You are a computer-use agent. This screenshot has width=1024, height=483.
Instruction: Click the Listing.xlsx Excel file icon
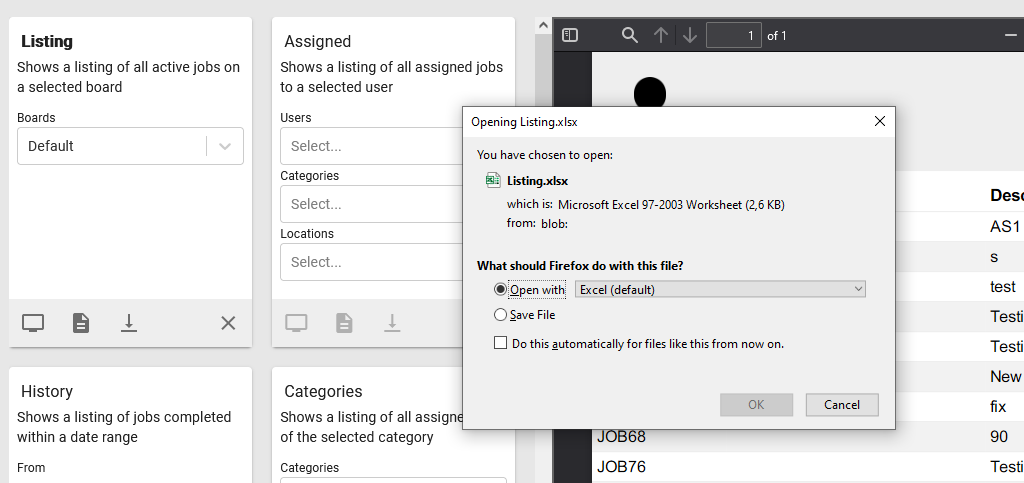click(x=494, y=181)
